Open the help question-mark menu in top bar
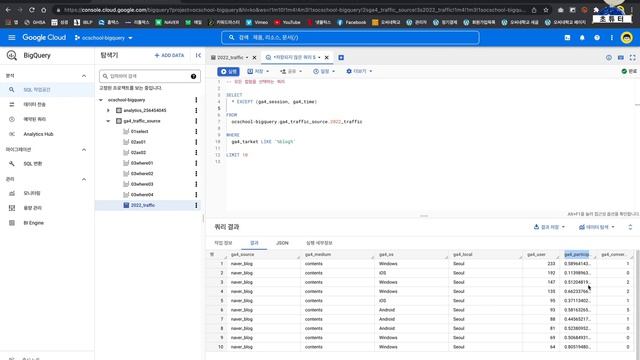Screen dimensions: 640x360 pos(597,38)
